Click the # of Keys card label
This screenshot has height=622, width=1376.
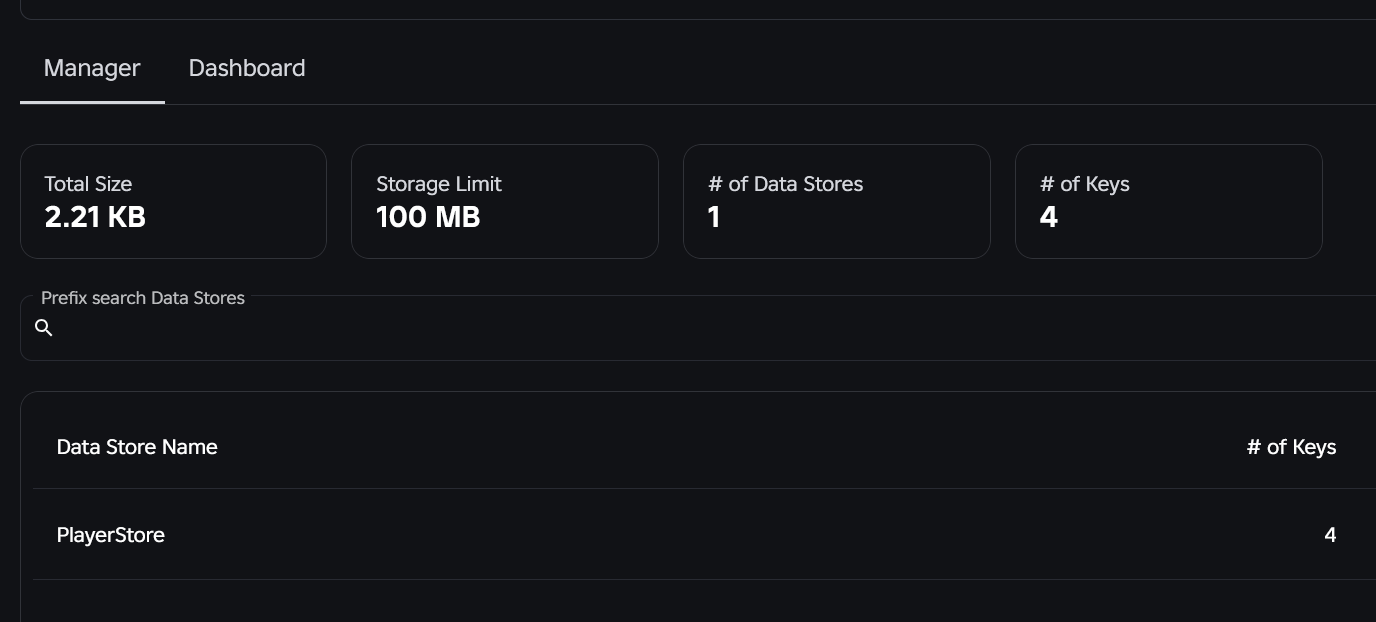[x=1085, y=184]
